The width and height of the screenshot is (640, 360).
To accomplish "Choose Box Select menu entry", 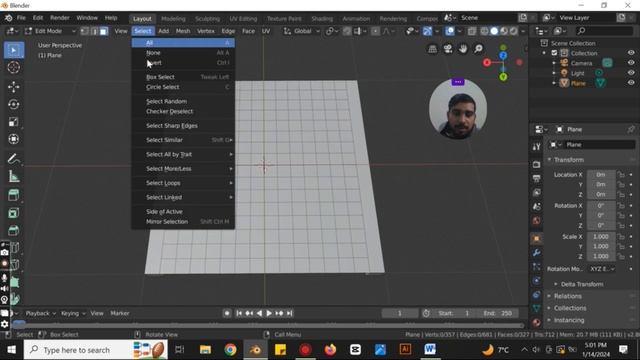I will (x=183, y=77).
